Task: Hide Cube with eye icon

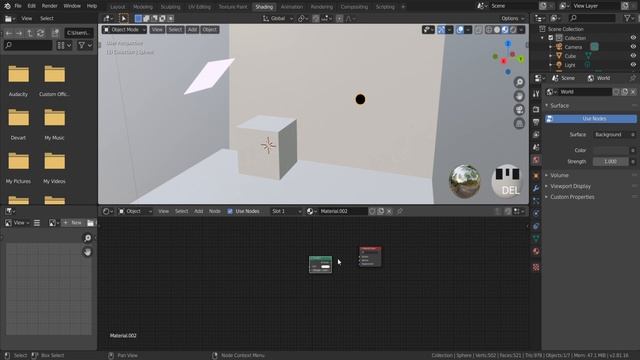Action: 633,56
